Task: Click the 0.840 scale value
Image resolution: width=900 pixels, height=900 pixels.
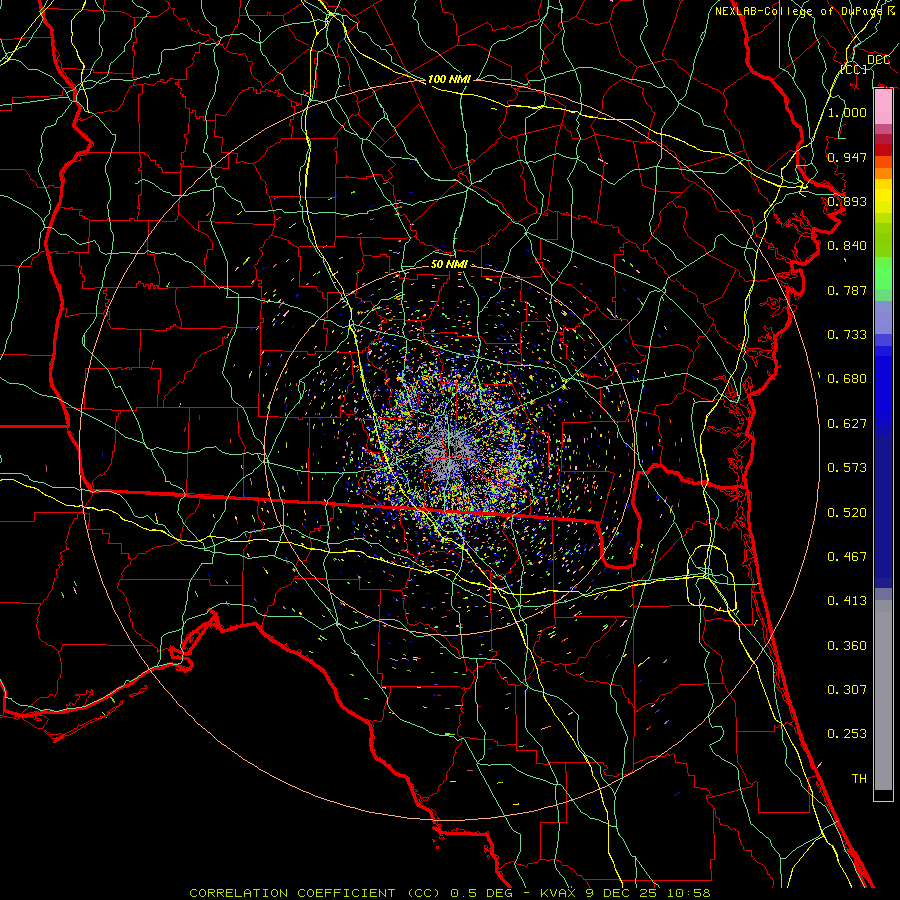Action: pos(847,246)
